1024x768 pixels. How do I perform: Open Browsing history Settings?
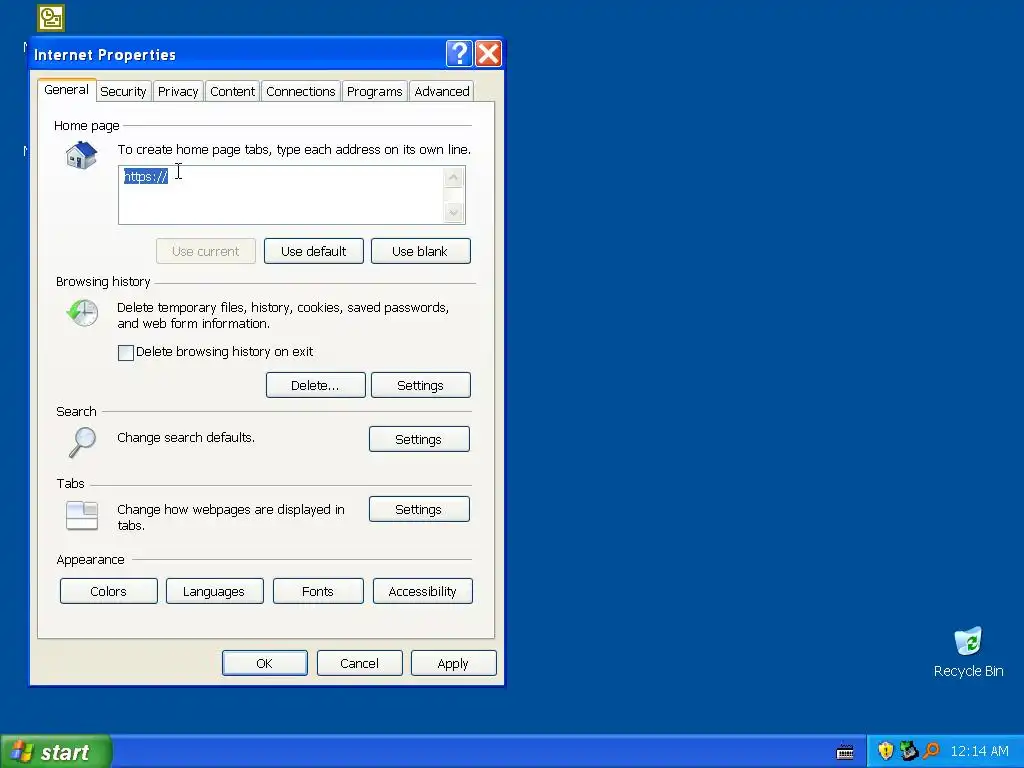[x=421, y=385]
